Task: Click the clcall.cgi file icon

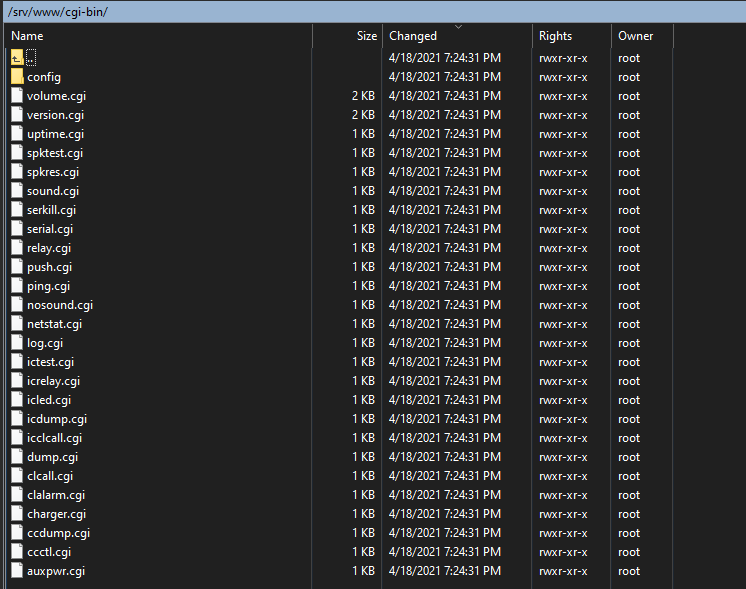Action: (17, 476)
